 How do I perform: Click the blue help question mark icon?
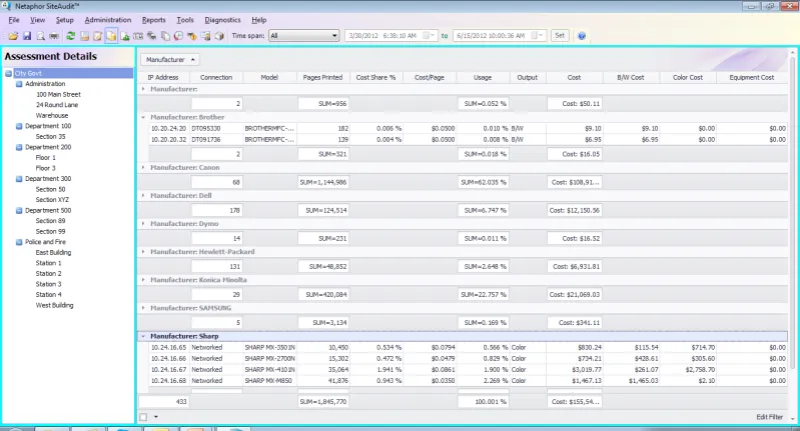[x=582, y=36]
